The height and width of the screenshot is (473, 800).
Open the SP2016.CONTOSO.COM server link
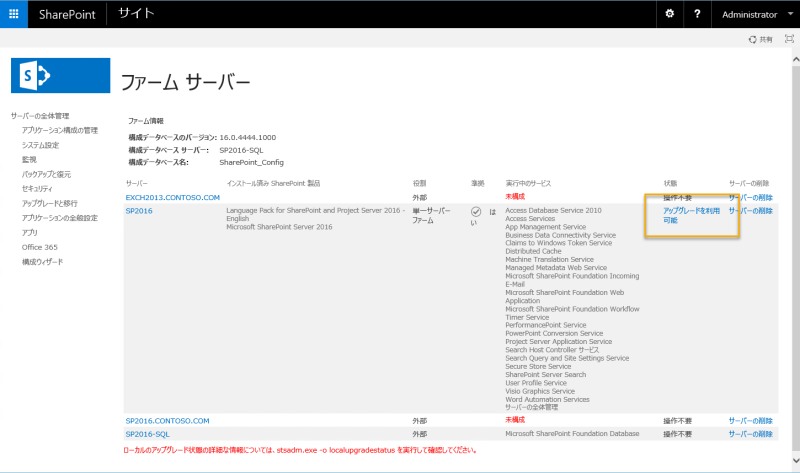(167, 421)
